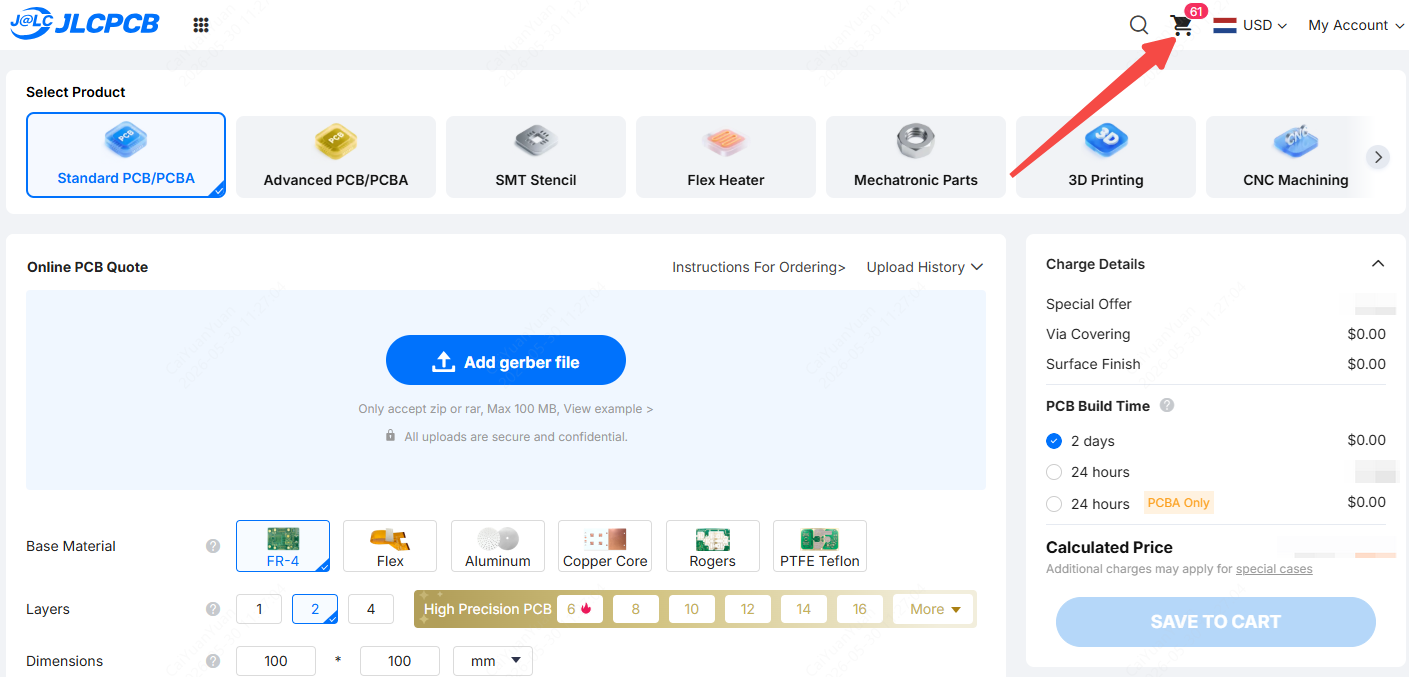Select the Aluminum base material thumbnail
The width and height of the screenshot is (1409, 677).
(498, 546)
